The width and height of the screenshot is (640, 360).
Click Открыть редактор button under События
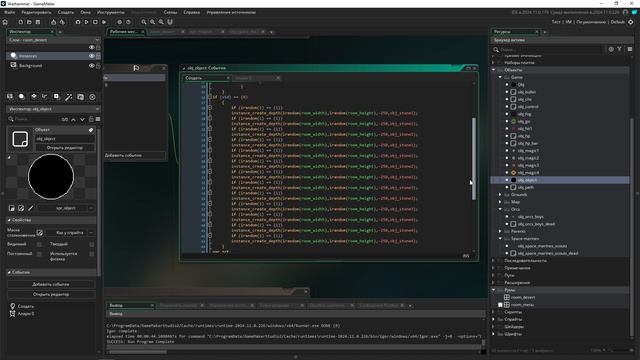(51, 294)
